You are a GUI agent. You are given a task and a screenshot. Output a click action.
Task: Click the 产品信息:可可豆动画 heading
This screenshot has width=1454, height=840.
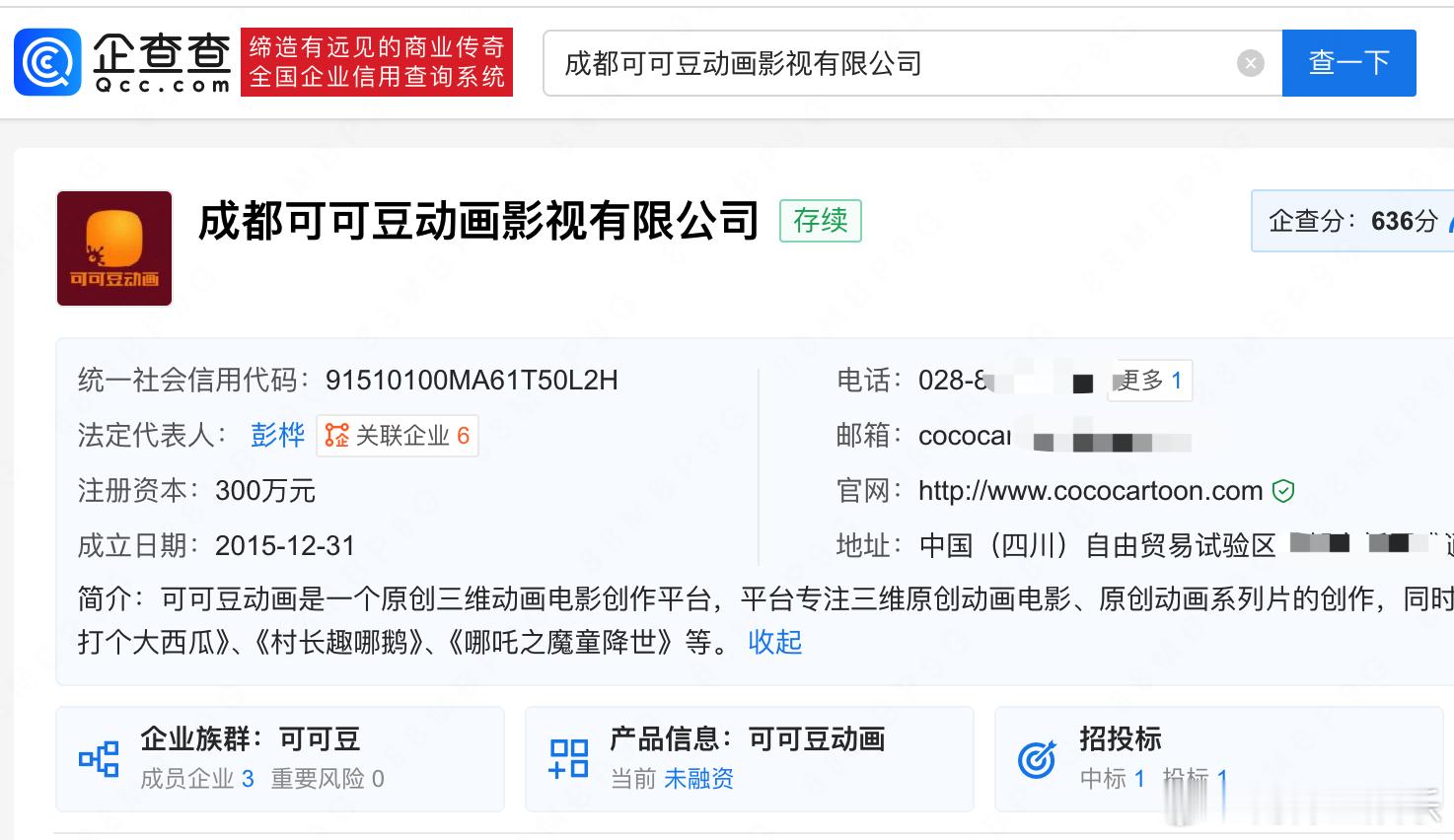point(748,738)
